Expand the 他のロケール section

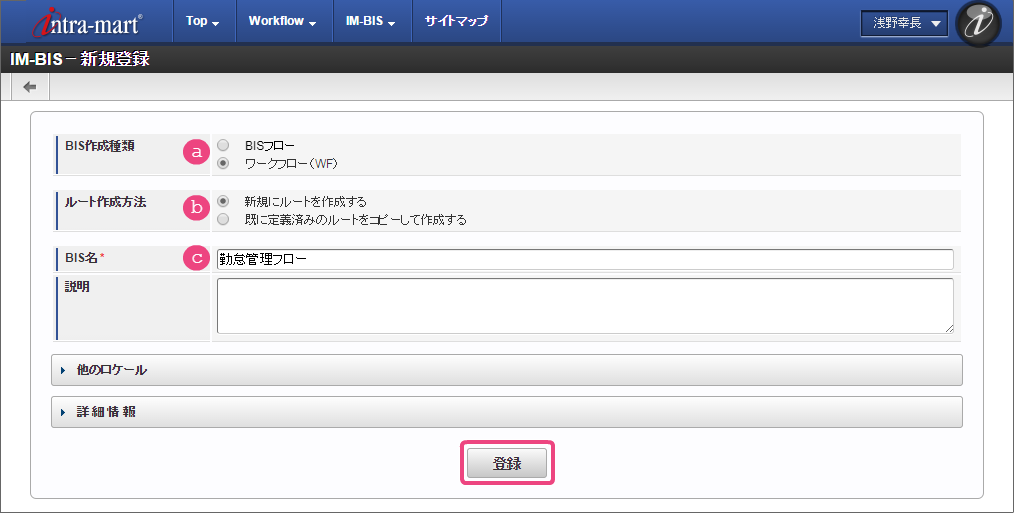tap(507, 370)
